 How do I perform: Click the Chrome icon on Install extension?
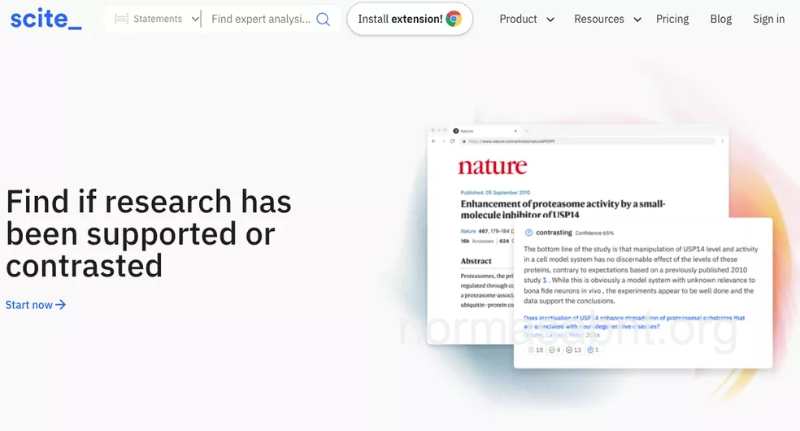coord(453,19)
